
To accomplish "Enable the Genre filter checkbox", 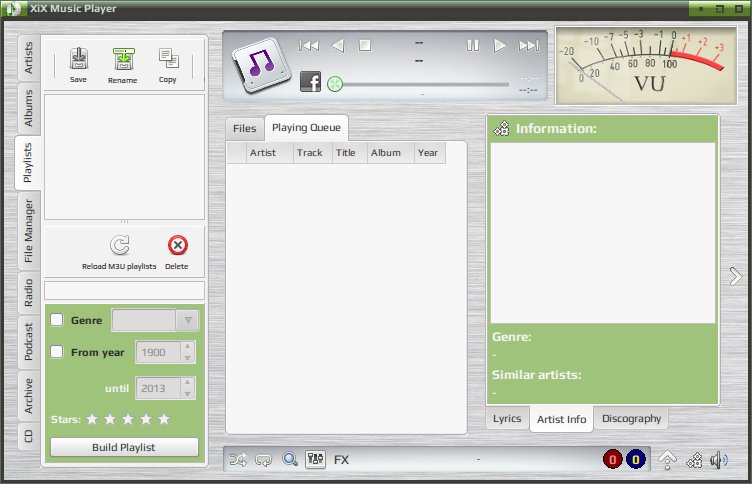I will (x=57, y=319).
